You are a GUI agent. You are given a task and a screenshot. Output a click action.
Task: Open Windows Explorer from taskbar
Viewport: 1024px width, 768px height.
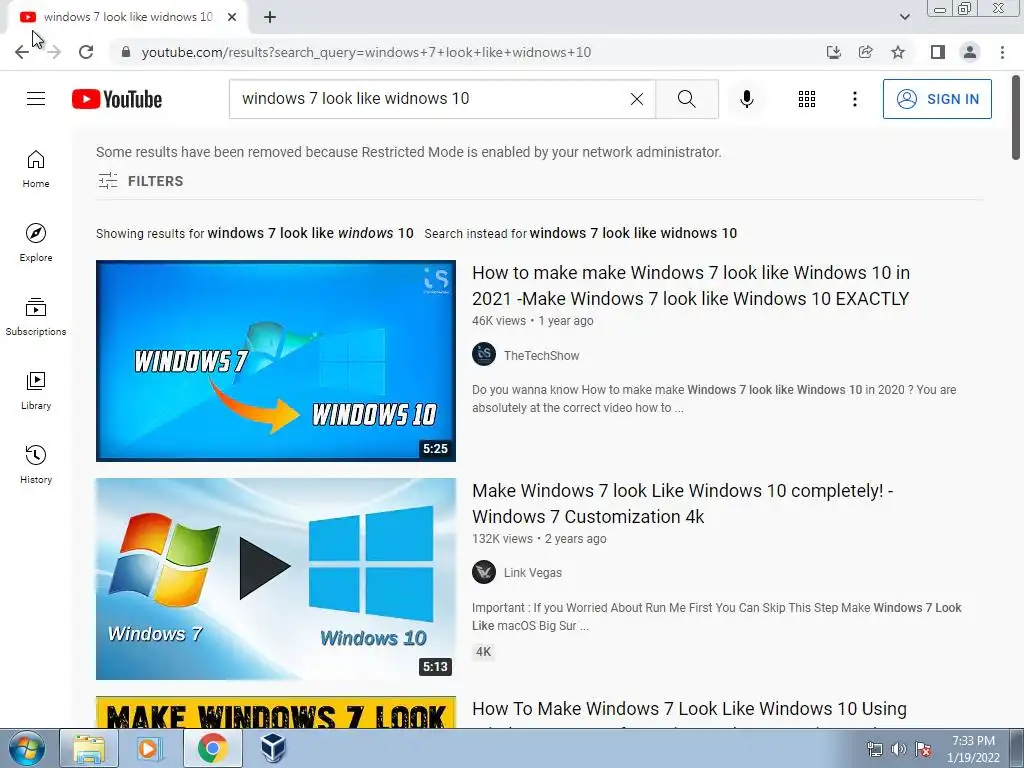pyautogui.click(x=89, y=748)
